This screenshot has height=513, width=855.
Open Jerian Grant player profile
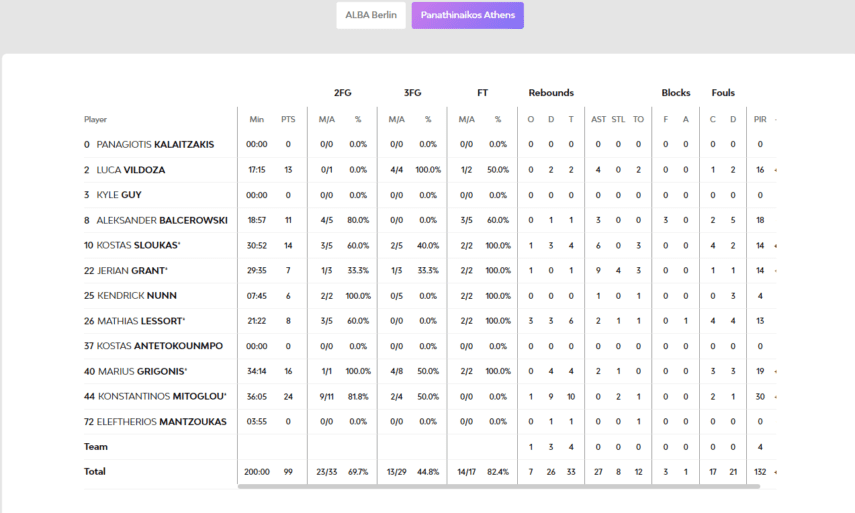pyautogui.click(x=131, y=271)
